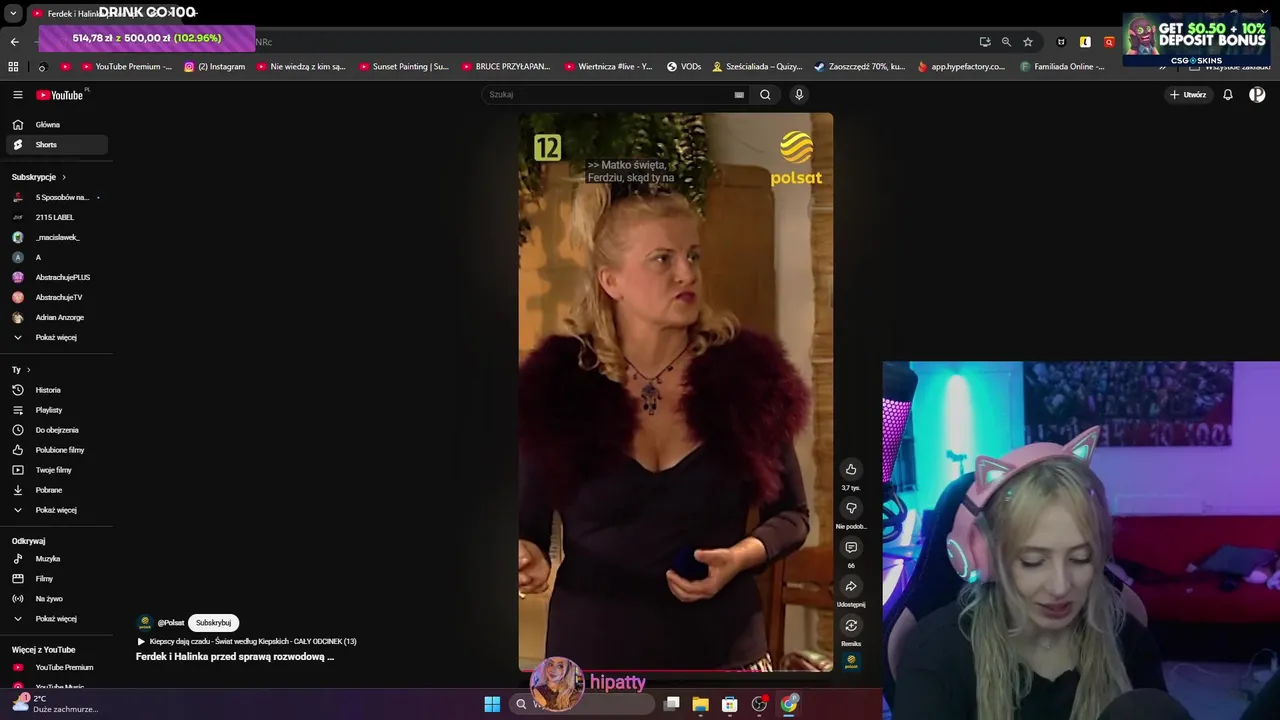Bookmark this page with star icon
Image resolution: width=1280 pixels, height=720 pixels.
(x=1027, y=42)
